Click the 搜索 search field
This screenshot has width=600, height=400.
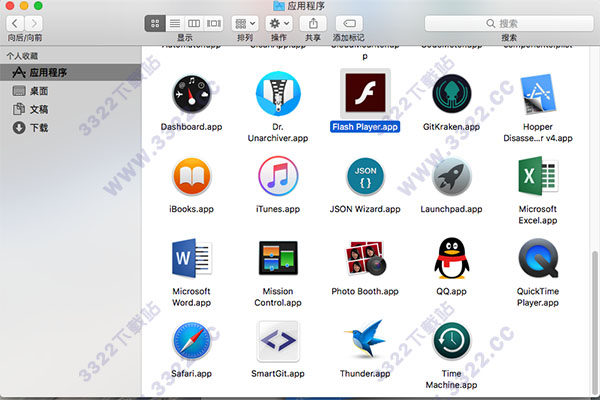coord(509,24)
